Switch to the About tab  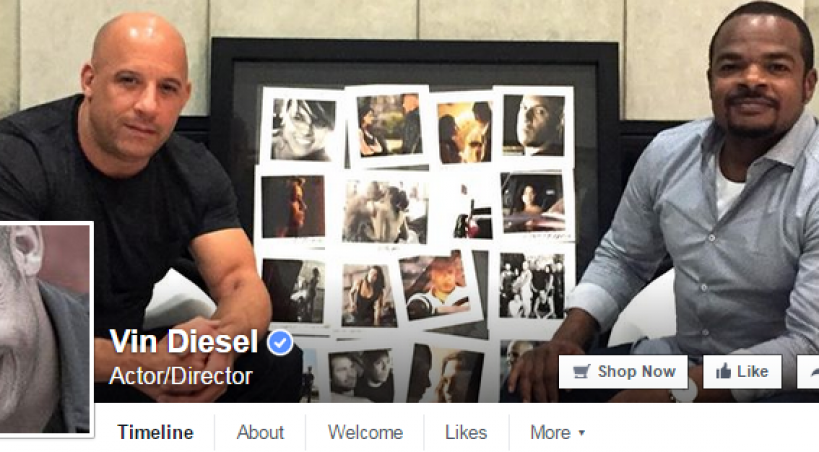260,433
